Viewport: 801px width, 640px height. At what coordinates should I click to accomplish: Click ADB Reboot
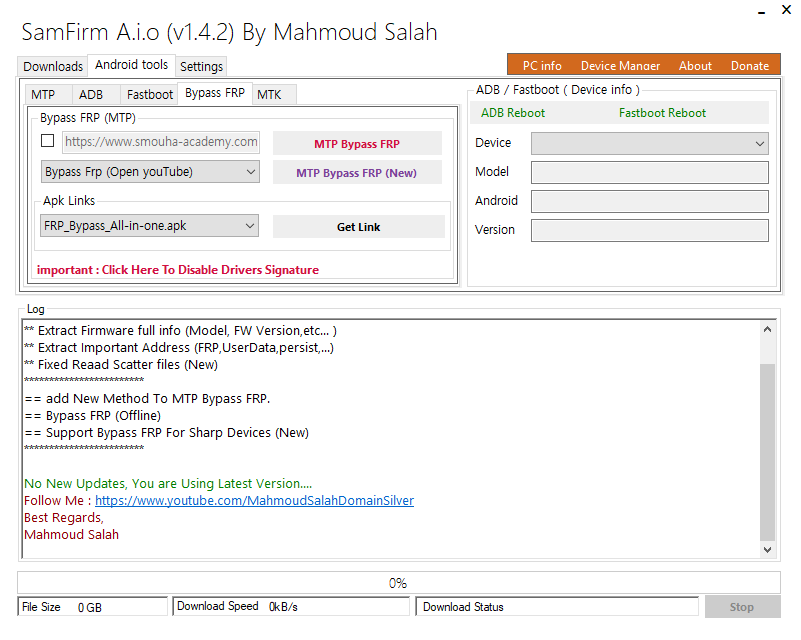pyautogui.click(x=513, y=113)
